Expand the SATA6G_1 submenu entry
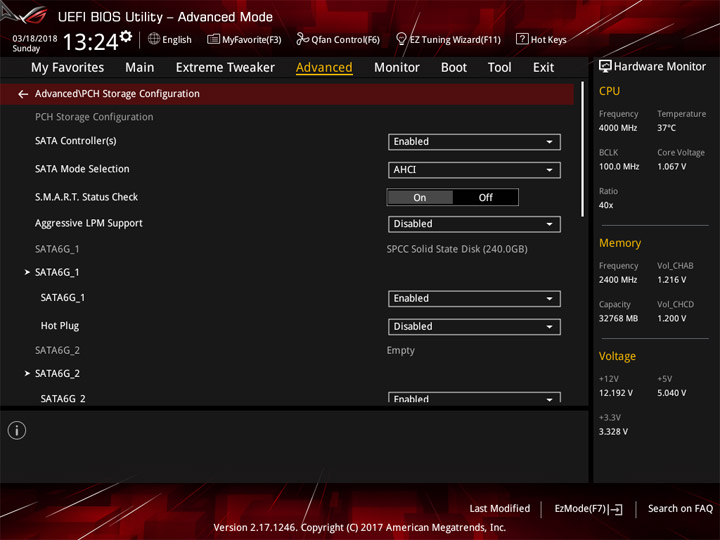The image size is (720, 540). click(57, 272)
